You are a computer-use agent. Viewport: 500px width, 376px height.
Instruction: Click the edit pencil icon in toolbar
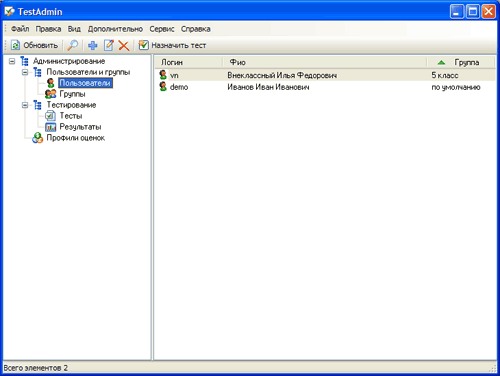pyautogui.click(x=109, y=45)
